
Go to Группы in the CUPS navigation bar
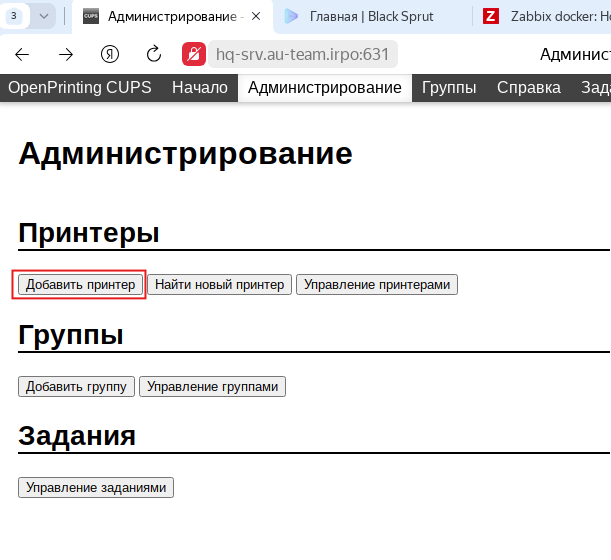click(448, 88)
